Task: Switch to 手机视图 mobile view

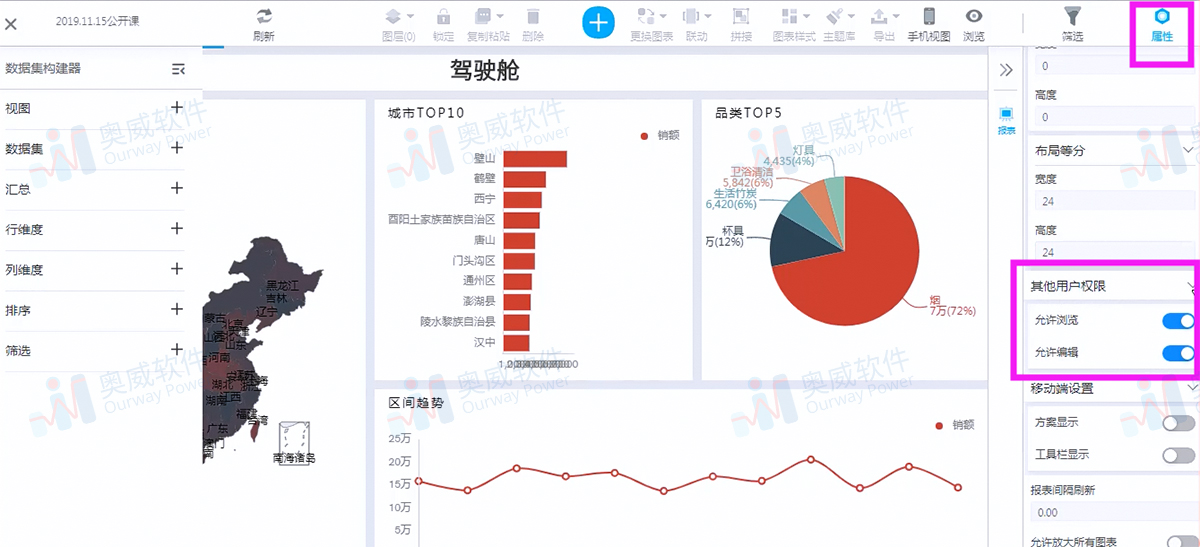Action: 928,16
